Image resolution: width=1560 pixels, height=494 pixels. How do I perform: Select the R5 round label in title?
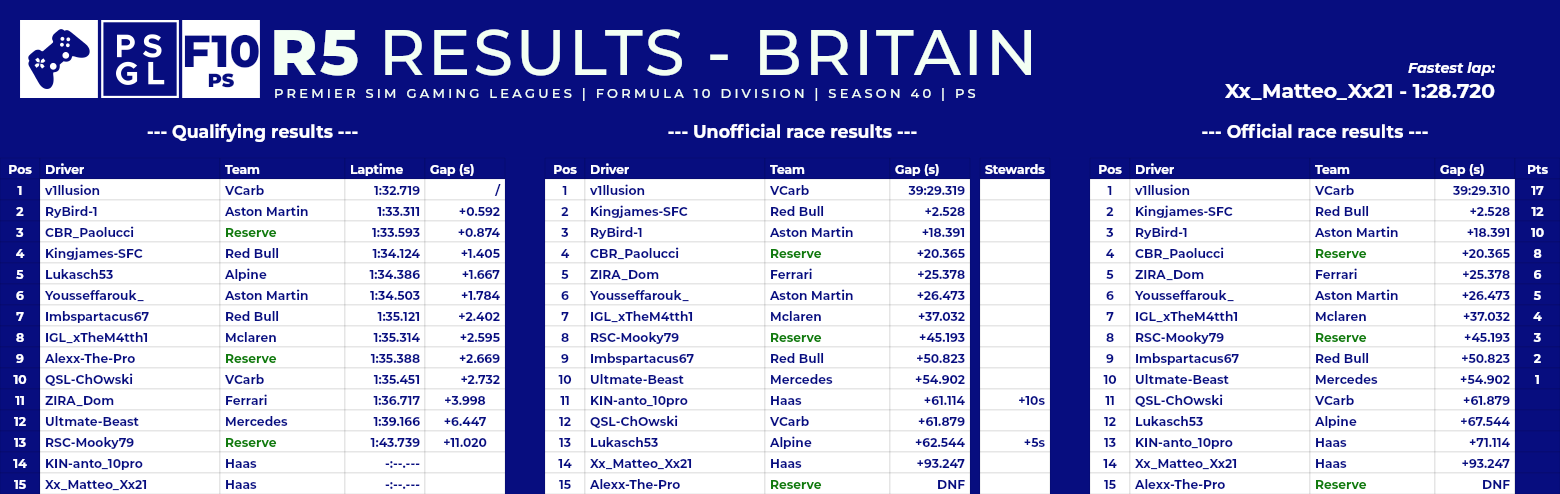(x=315, y=53)
